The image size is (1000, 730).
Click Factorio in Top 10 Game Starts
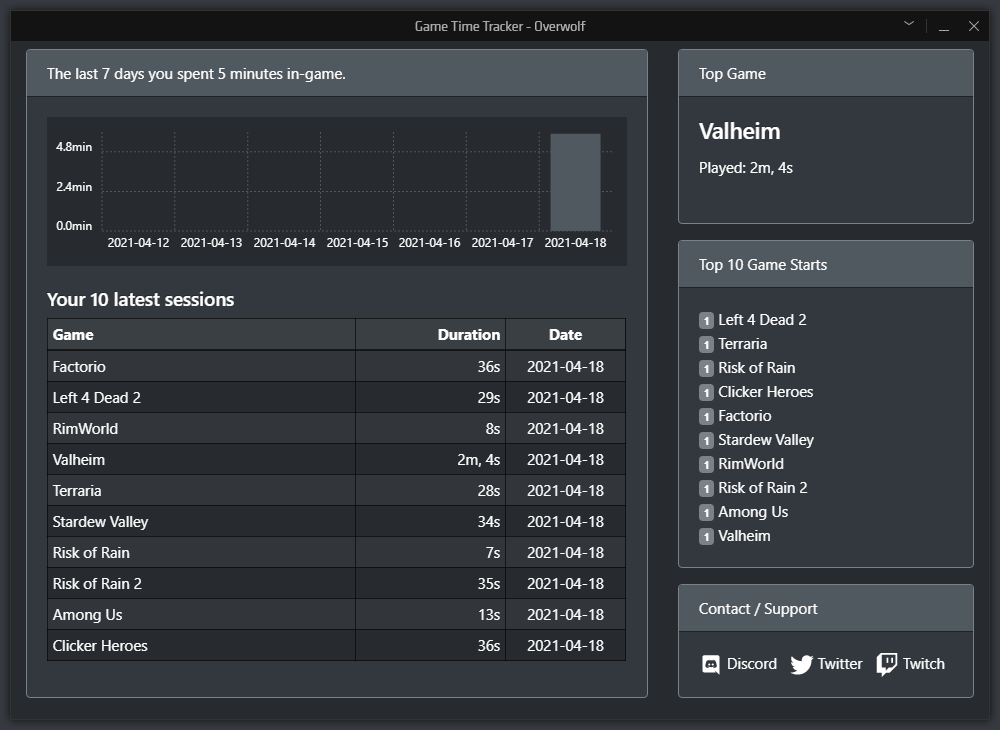744,416
